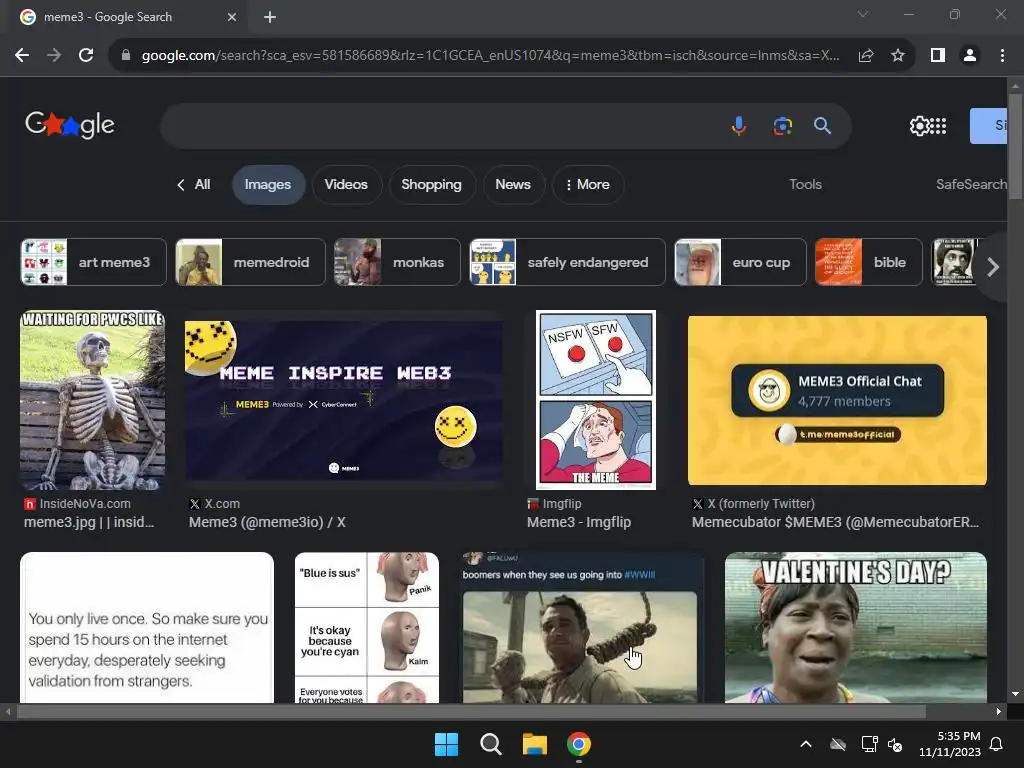Click the URL text in the address bar

point(490,56)
